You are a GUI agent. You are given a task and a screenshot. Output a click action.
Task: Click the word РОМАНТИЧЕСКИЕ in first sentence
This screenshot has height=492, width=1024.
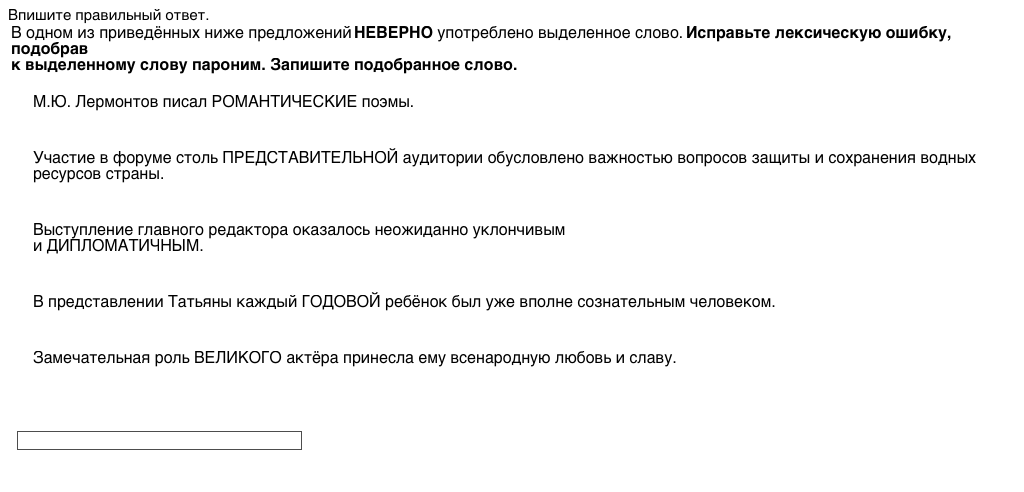click(x=284, y=102)
